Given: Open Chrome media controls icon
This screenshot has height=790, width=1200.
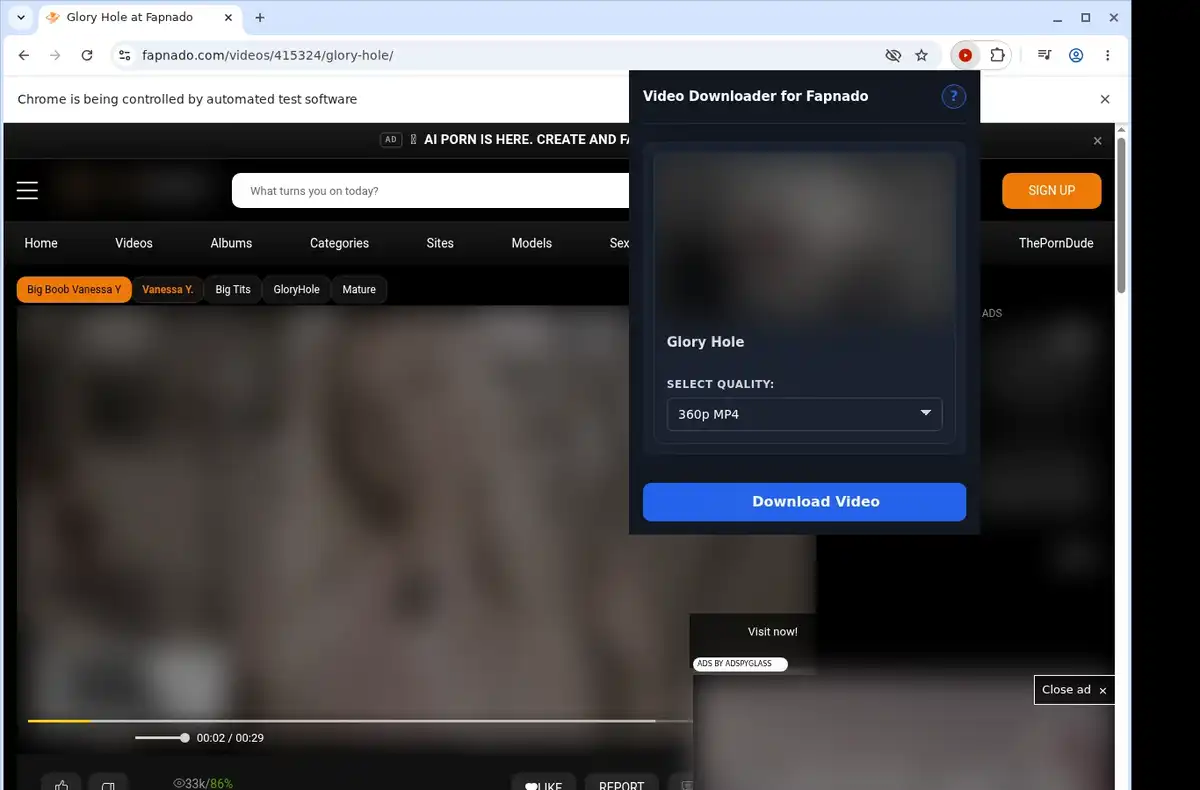Looking at the screenshot, I should pos(1044,56).
